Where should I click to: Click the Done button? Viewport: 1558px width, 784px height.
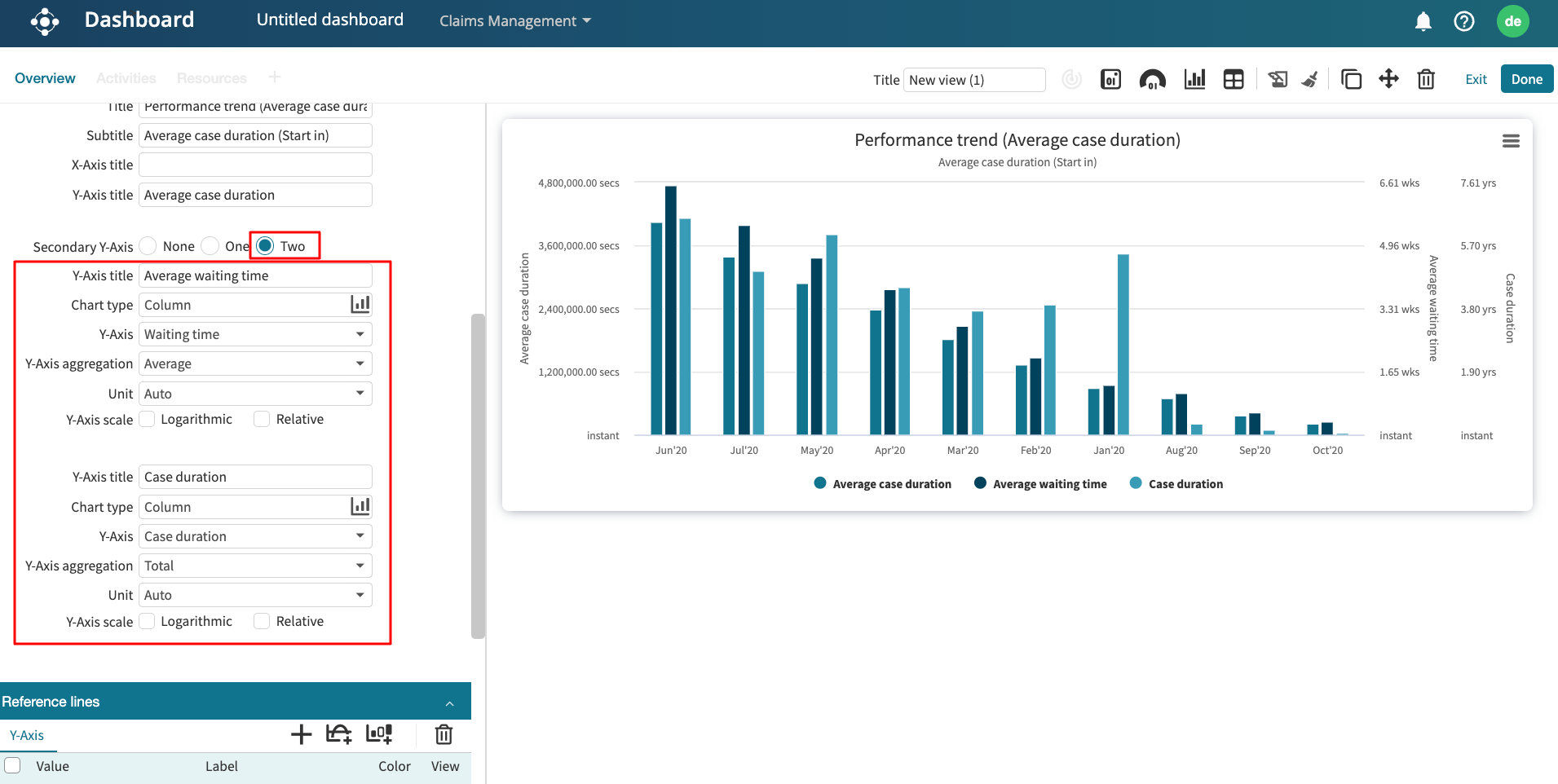(1526, 79)
